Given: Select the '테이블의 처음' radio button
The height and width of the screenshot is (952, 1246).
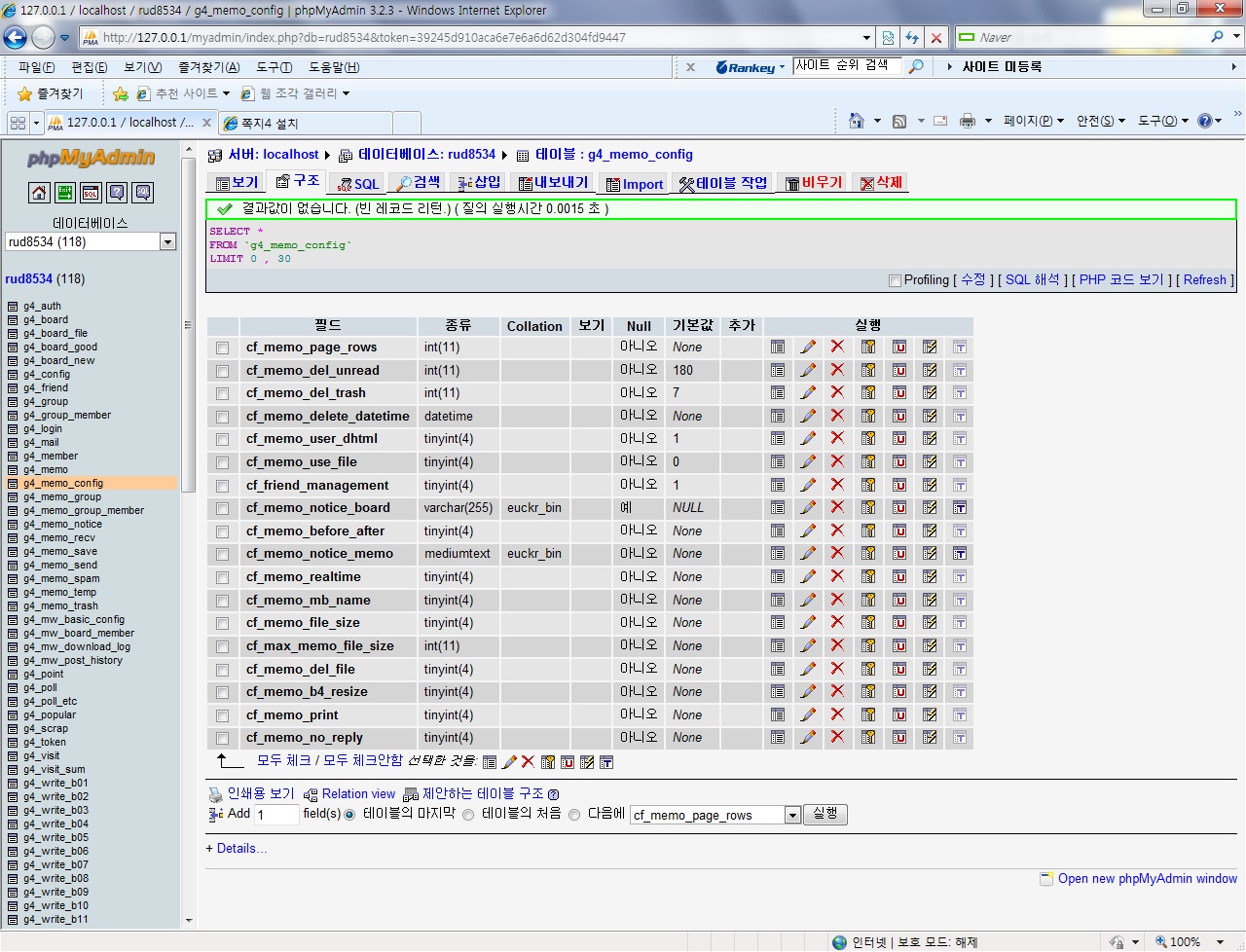Looking at the screenshot, I should (468, 815).
